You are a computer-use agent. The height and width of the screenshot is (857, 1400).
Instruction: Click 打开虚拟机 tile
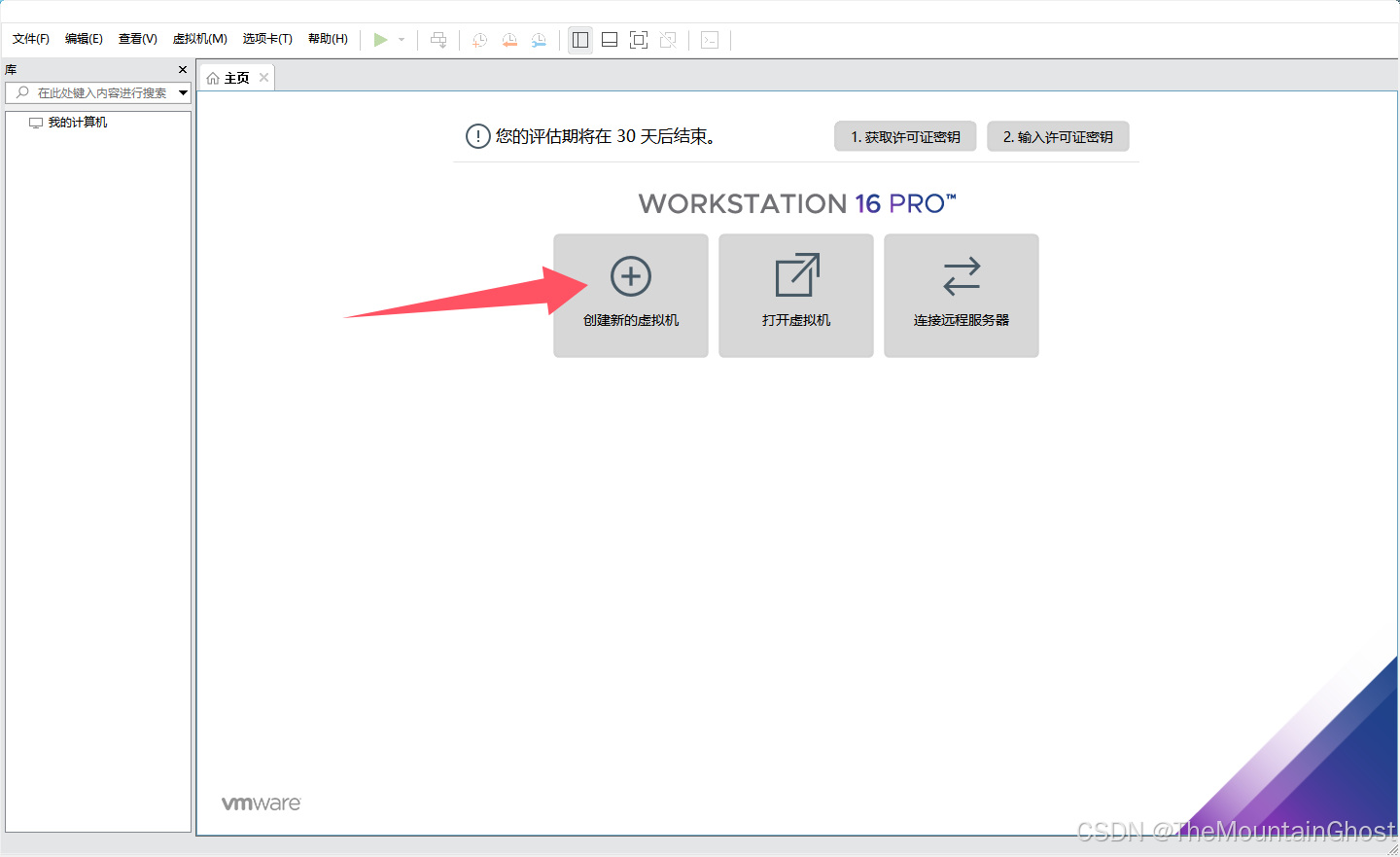(796, 296)
